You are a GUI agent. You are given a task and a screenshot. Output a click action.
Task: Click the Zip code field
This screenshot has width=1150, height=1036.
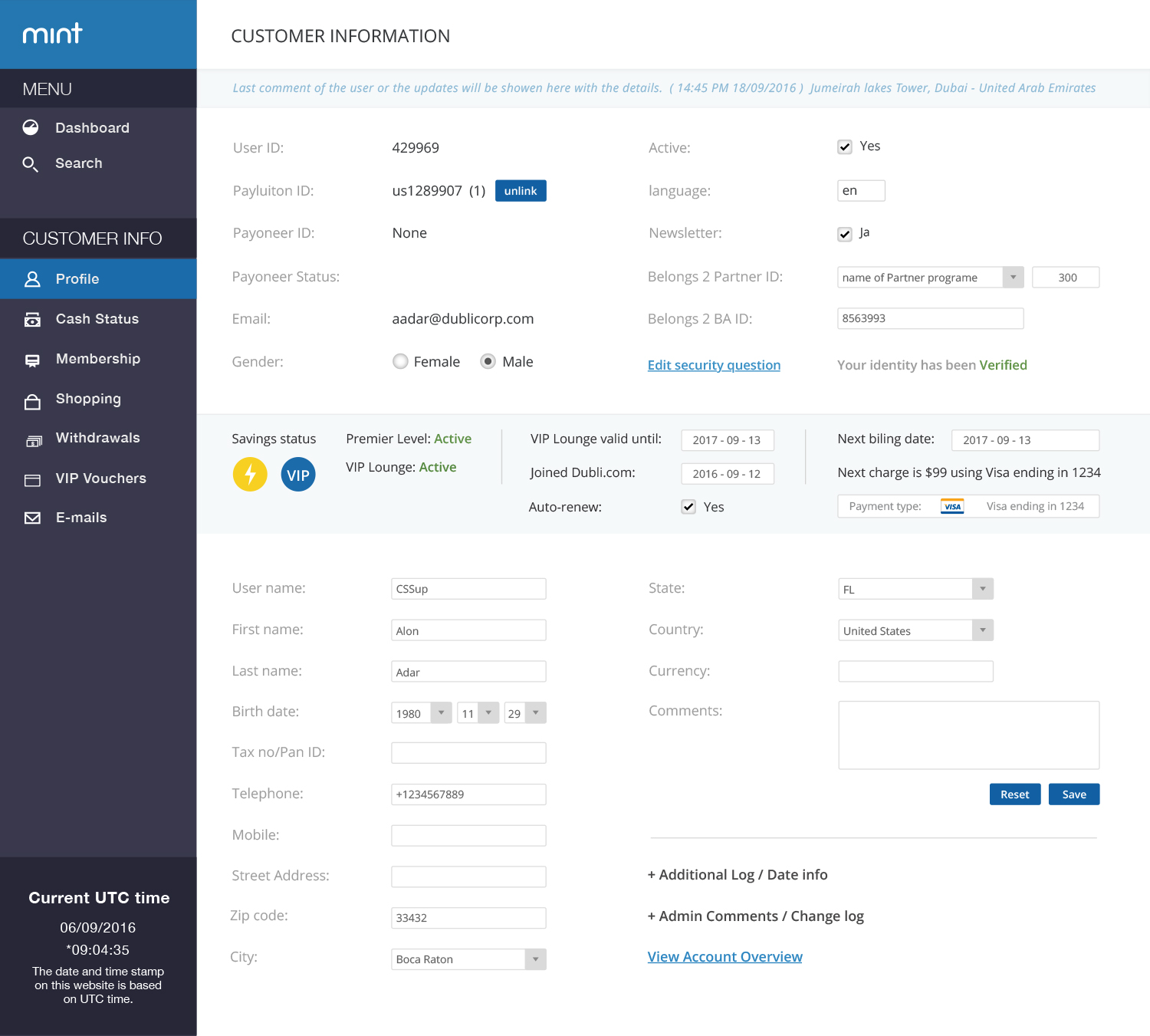coord(469,918)
